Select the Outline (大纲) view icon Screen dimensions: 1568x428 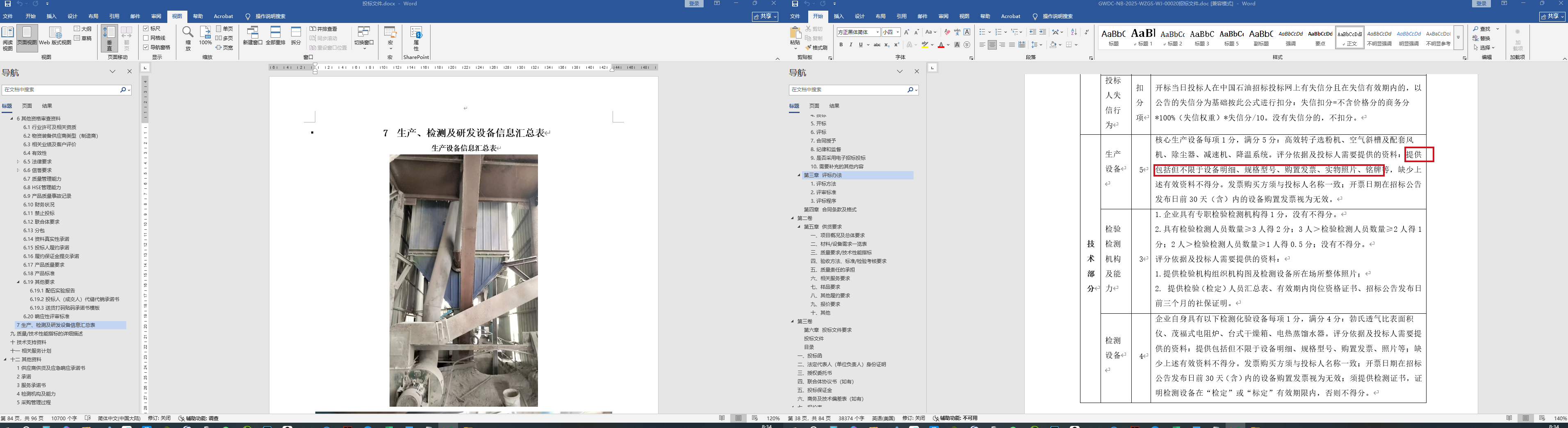83,29
